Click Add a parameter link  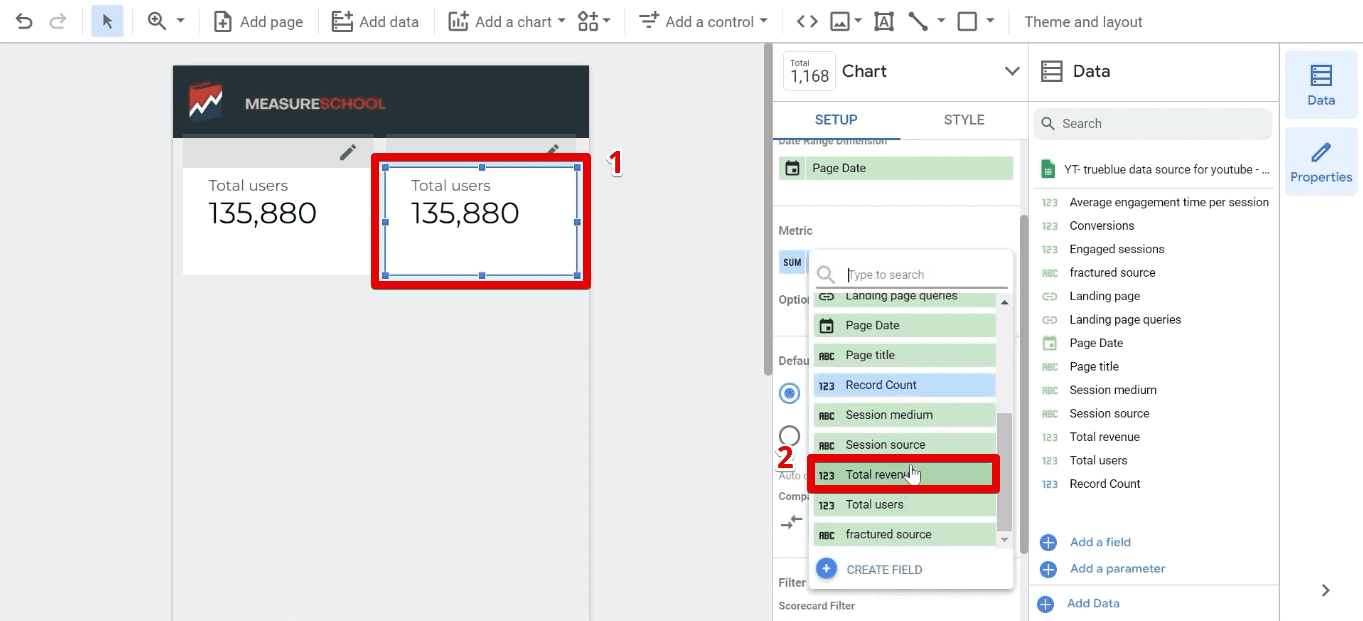(1117, 569)
